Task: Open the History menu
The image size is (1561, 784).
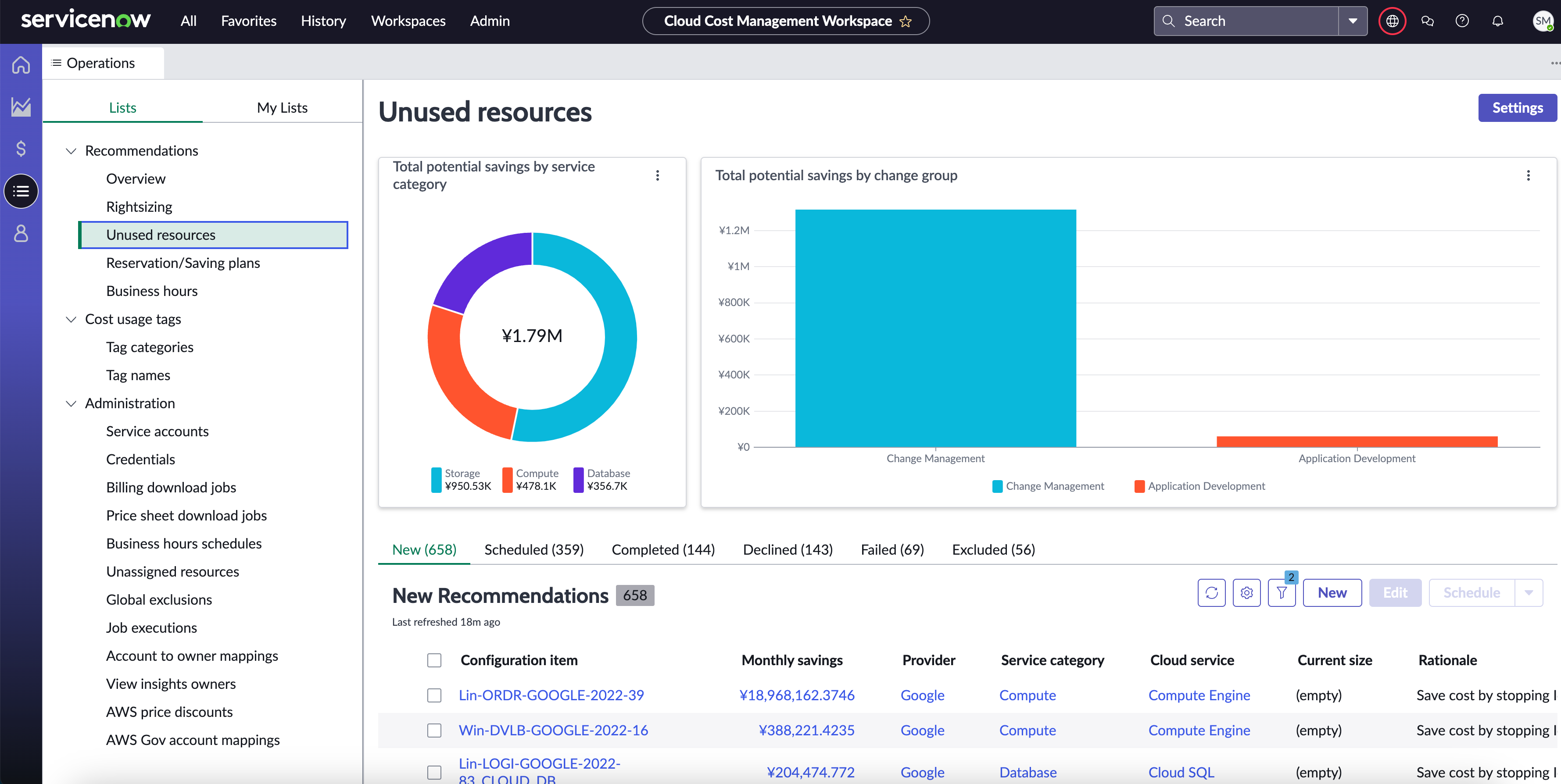Action: pos(323,21)
